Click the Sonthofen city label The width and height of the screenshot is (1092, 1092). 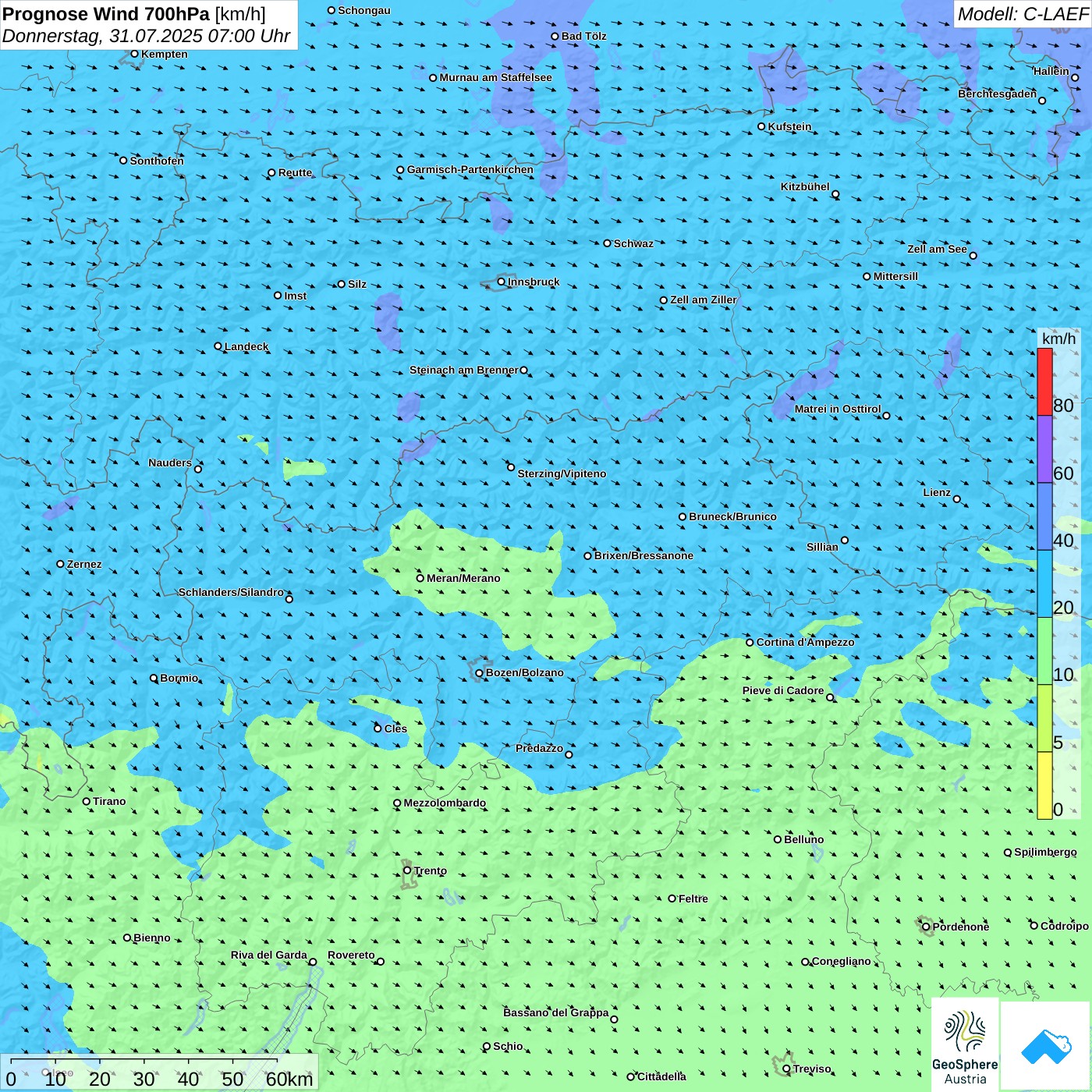[157, 161]
